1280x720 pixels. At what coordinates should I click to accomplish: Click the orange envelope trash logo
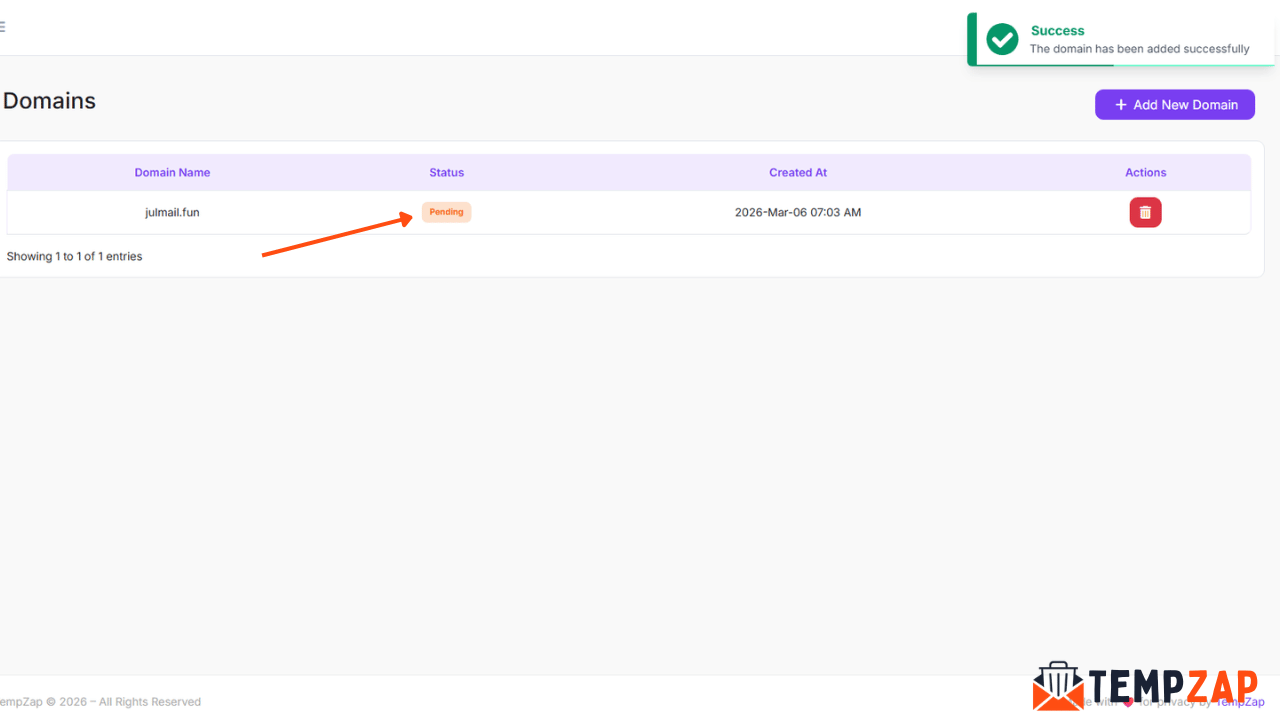1058,686
